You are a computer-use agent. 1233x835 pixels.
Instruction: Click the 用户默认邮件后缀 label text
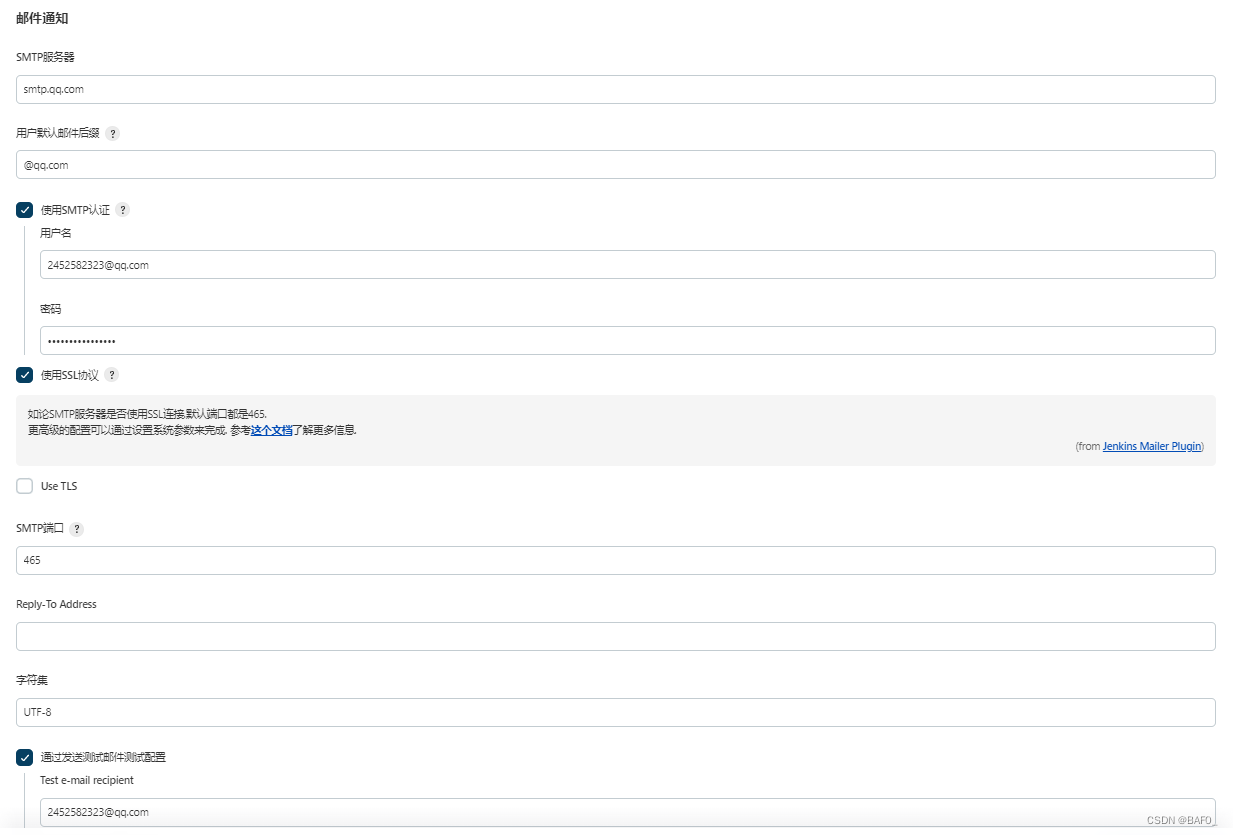[58, 133]
